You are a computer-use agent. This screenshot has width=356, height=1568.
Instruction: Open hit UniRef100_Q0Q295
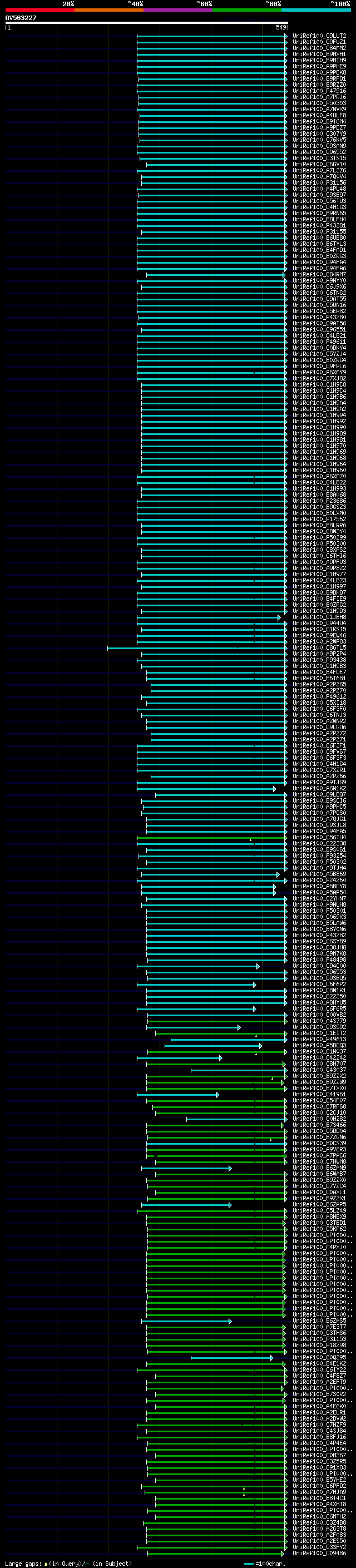[319, 1358]
